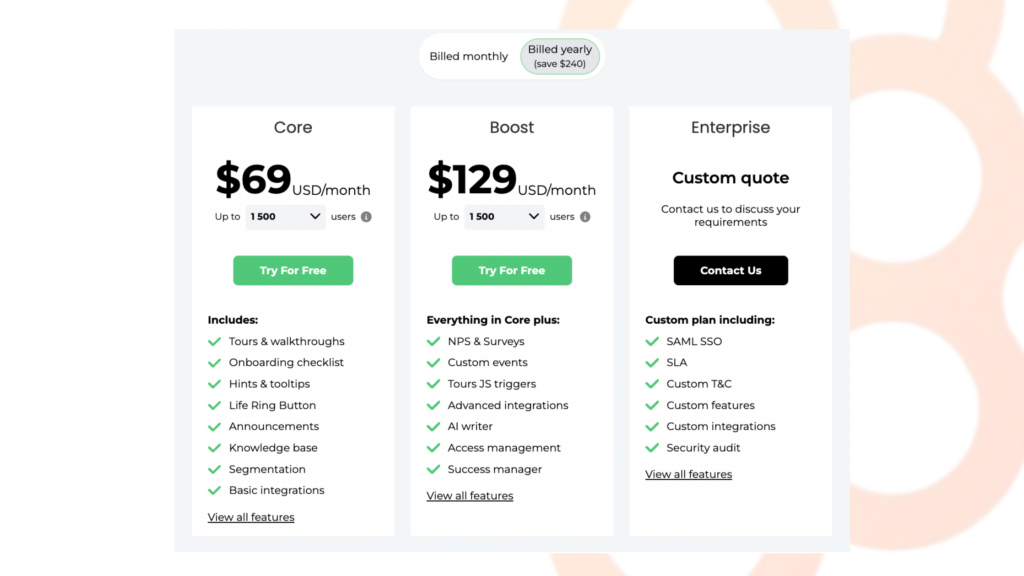
Task: Click the Contact Us button for Enterprise
Action: (730, 270)
